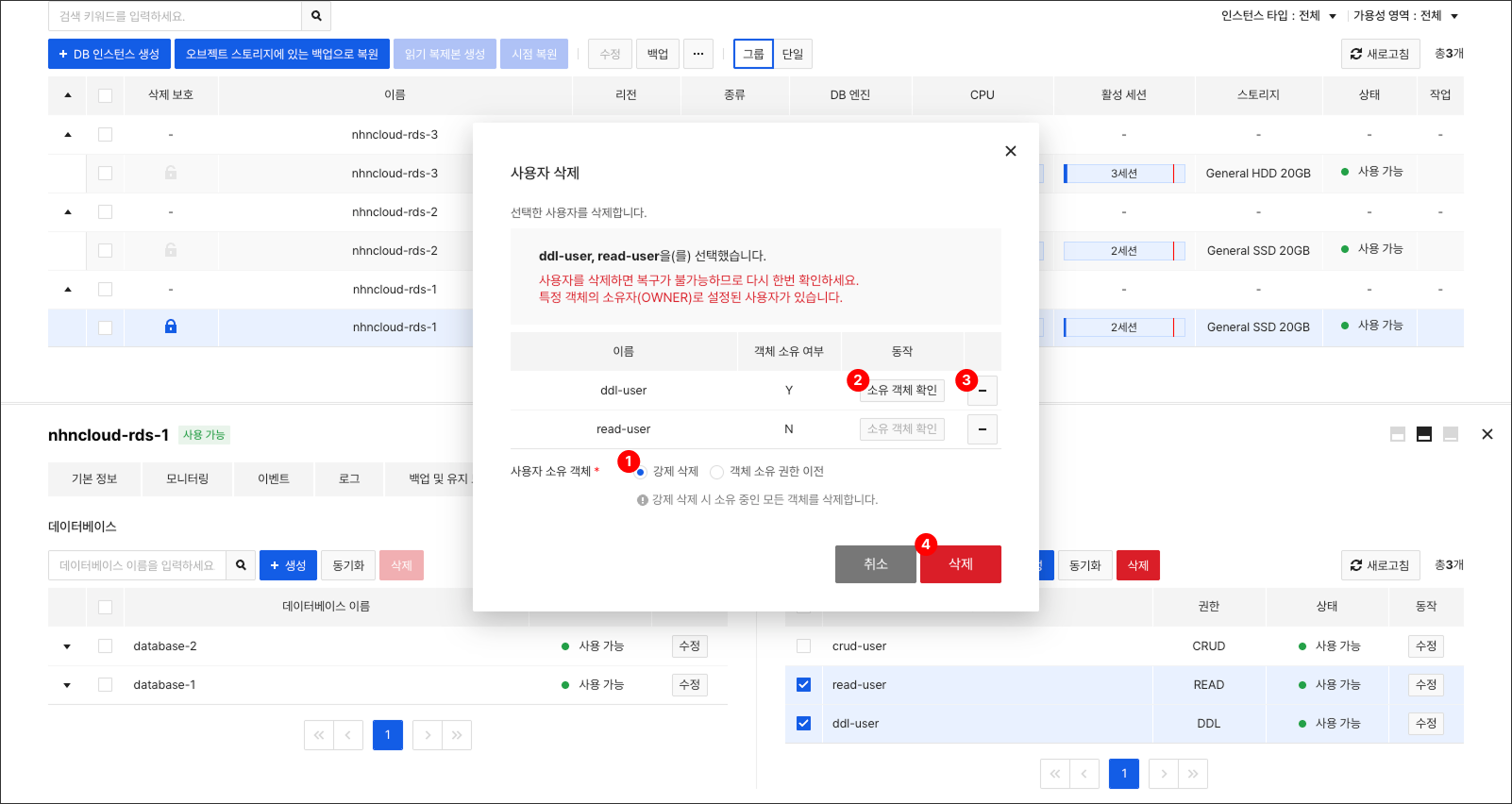The width and height of the screenshot is (1512, 804).
Task: Collapse the nhncloud-rds-1 group
Action: click(67, 289)
